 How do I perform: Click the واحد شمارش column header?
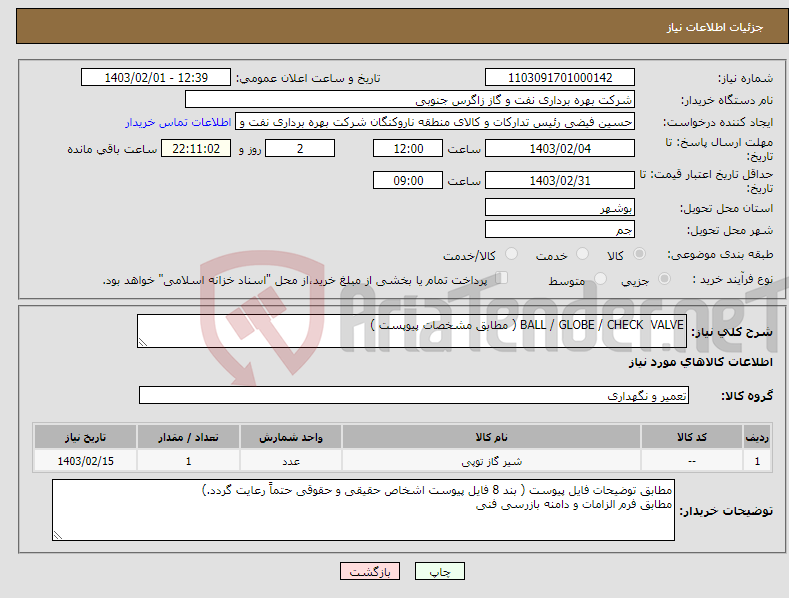pyautogui.click(x=291, y=437)
